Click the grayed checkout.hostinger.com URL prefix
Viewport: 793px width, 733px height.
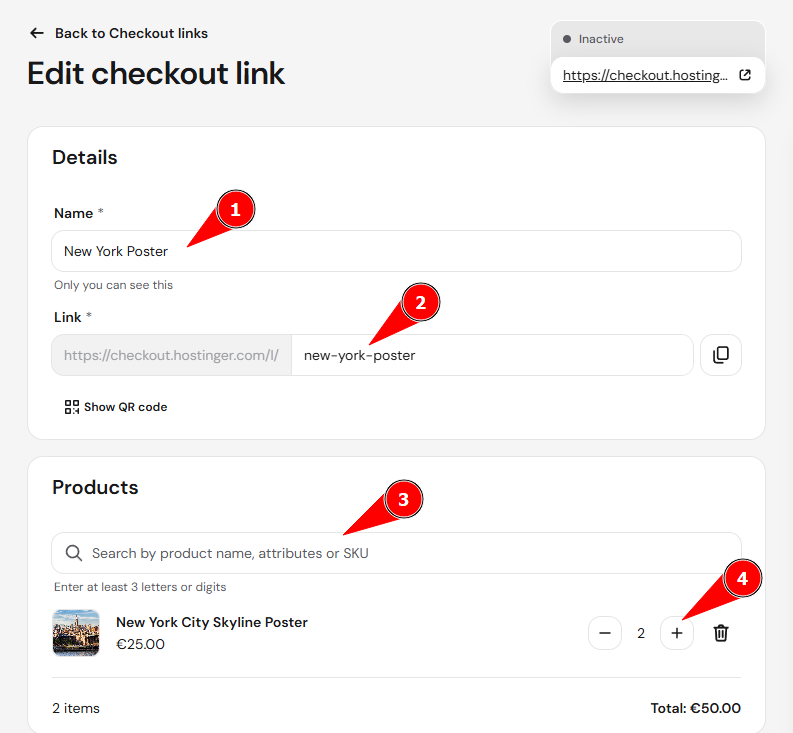pos(171,355)
